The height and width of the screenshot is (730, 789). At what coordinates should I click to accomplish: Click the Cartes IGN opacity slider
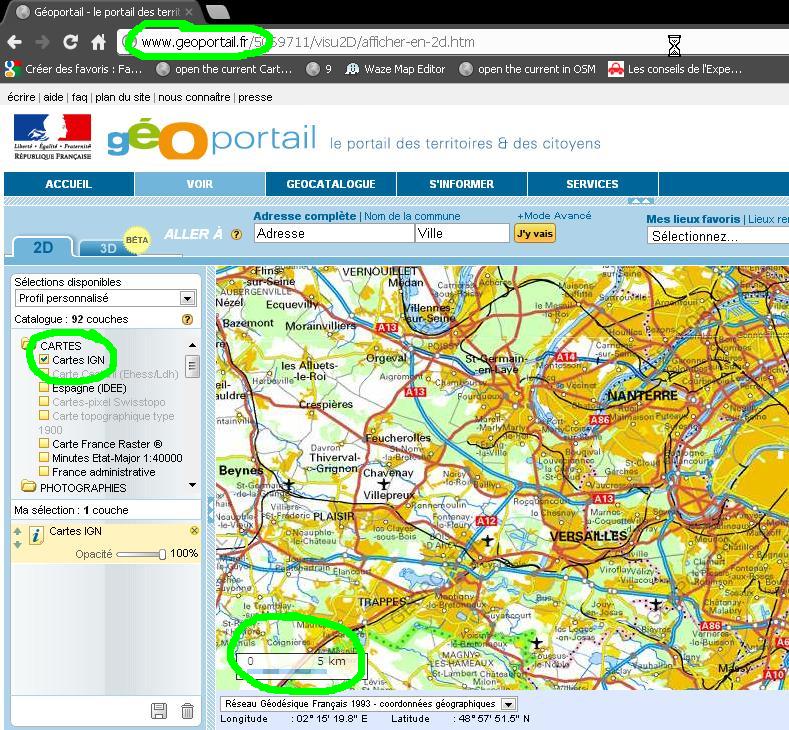141,554
